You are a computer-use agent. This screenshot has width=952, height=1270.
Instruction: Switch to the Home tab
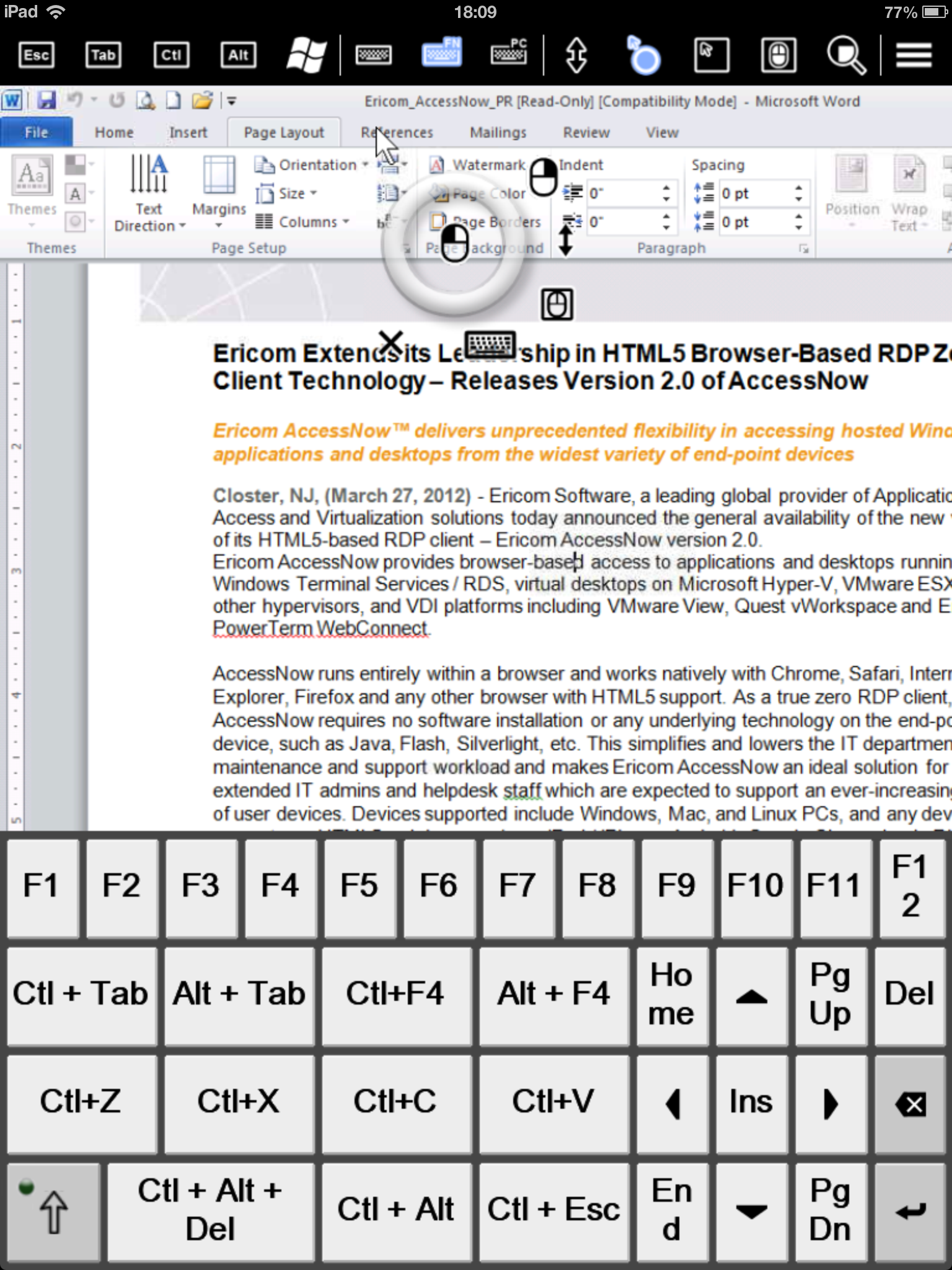point(114,133)
